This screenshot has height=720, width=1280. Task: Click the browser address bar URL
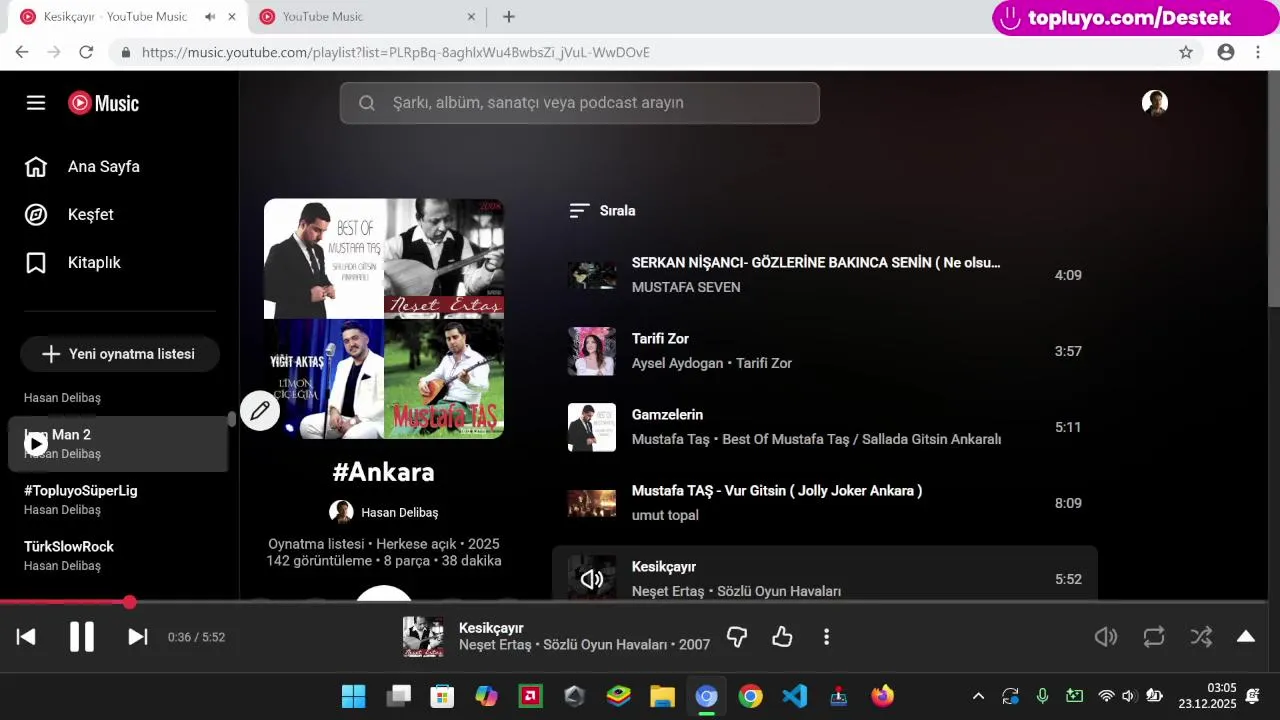396,52
